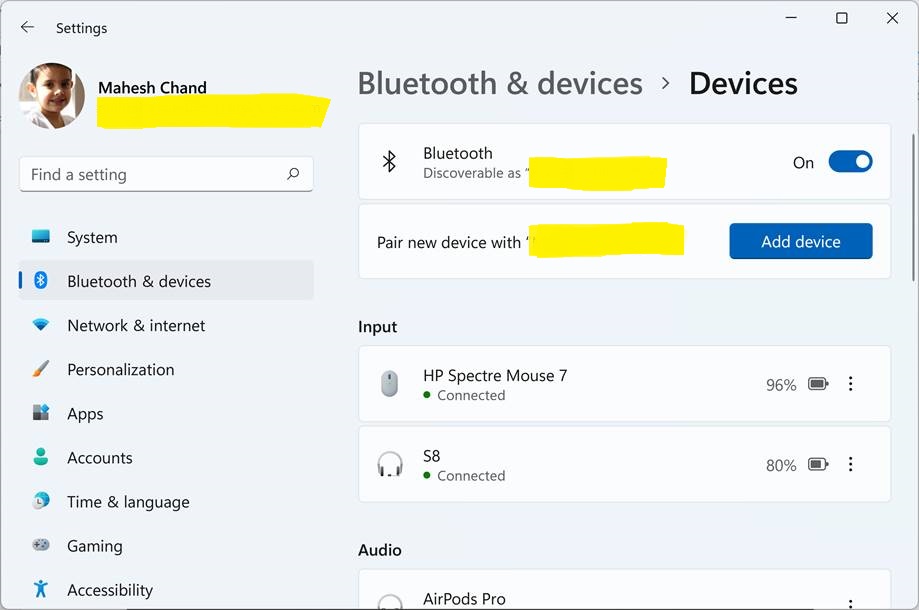Navigate back using the arrow button
Image resolution: width=919 pixels, height=610 pixels.
[27, 27]
